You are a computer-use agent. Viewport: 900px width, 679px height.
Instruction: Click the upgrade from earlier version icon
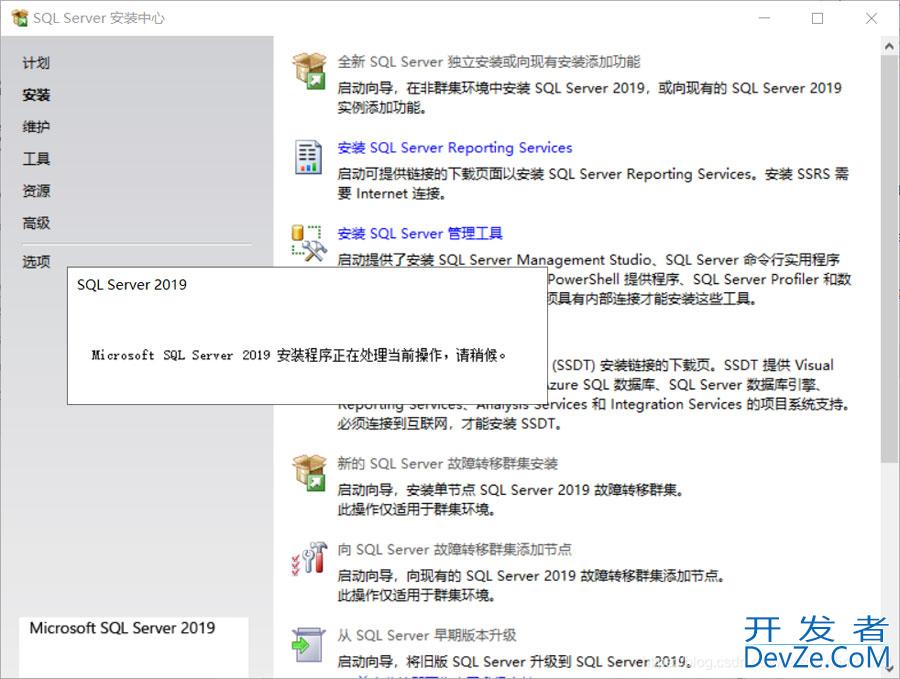309,645
